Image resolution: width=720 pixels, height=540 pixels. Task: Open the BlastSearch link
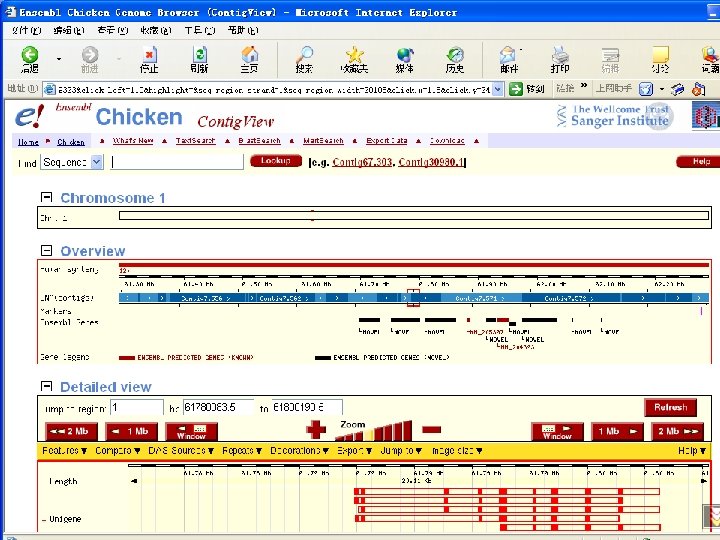pos(259,141)
